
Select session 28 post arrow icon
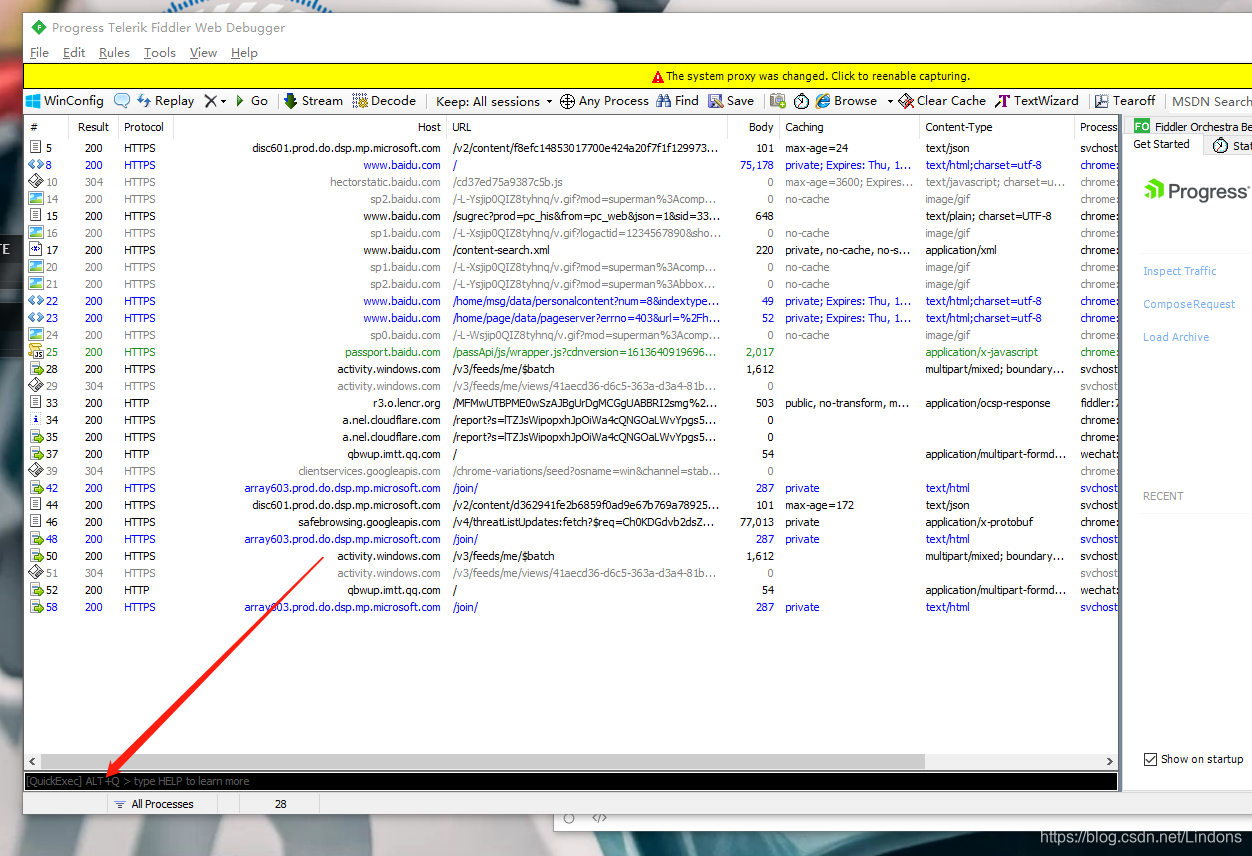pos(36,369)
